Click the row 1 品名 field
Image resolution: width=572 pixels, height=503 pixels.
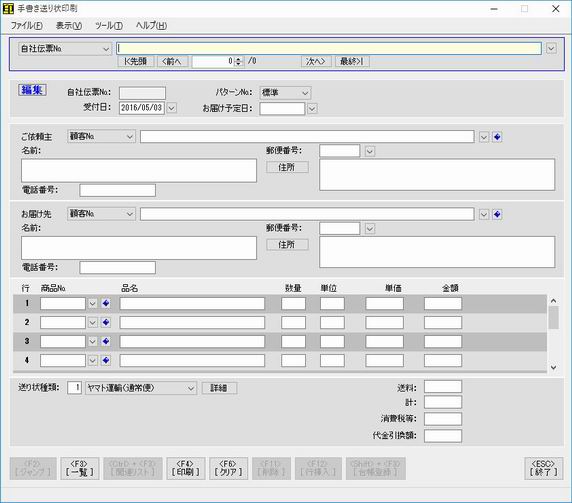[x=192, y=303]
